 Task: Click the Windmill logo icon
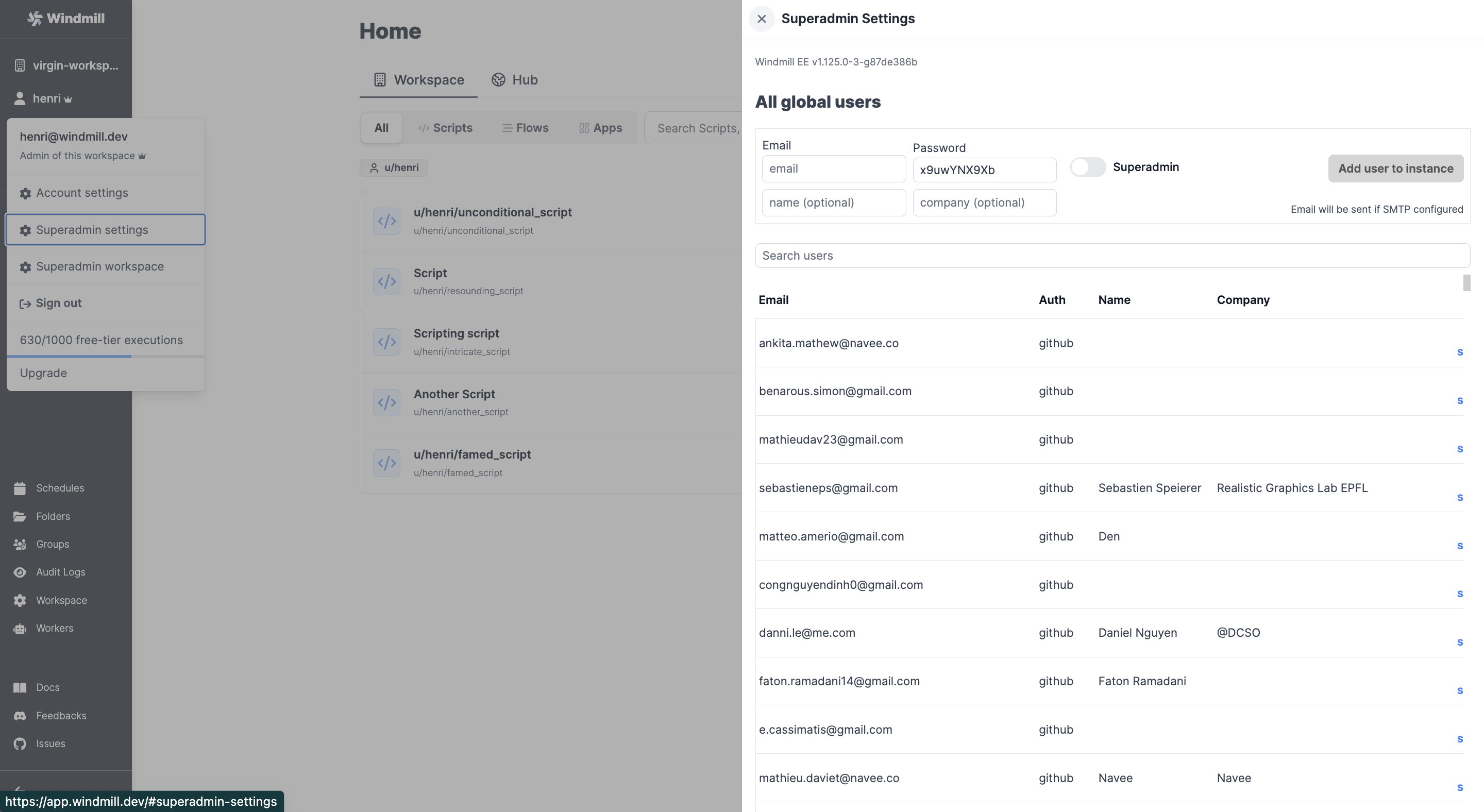click(35, 19)
